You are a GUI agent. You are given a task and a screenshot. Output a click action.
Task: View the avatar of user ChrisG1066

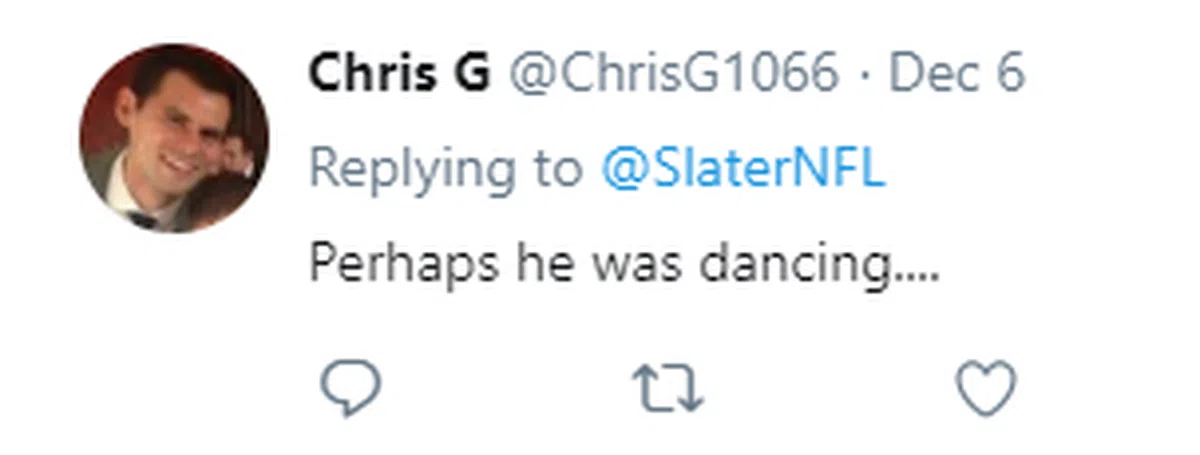coord(174,138)
